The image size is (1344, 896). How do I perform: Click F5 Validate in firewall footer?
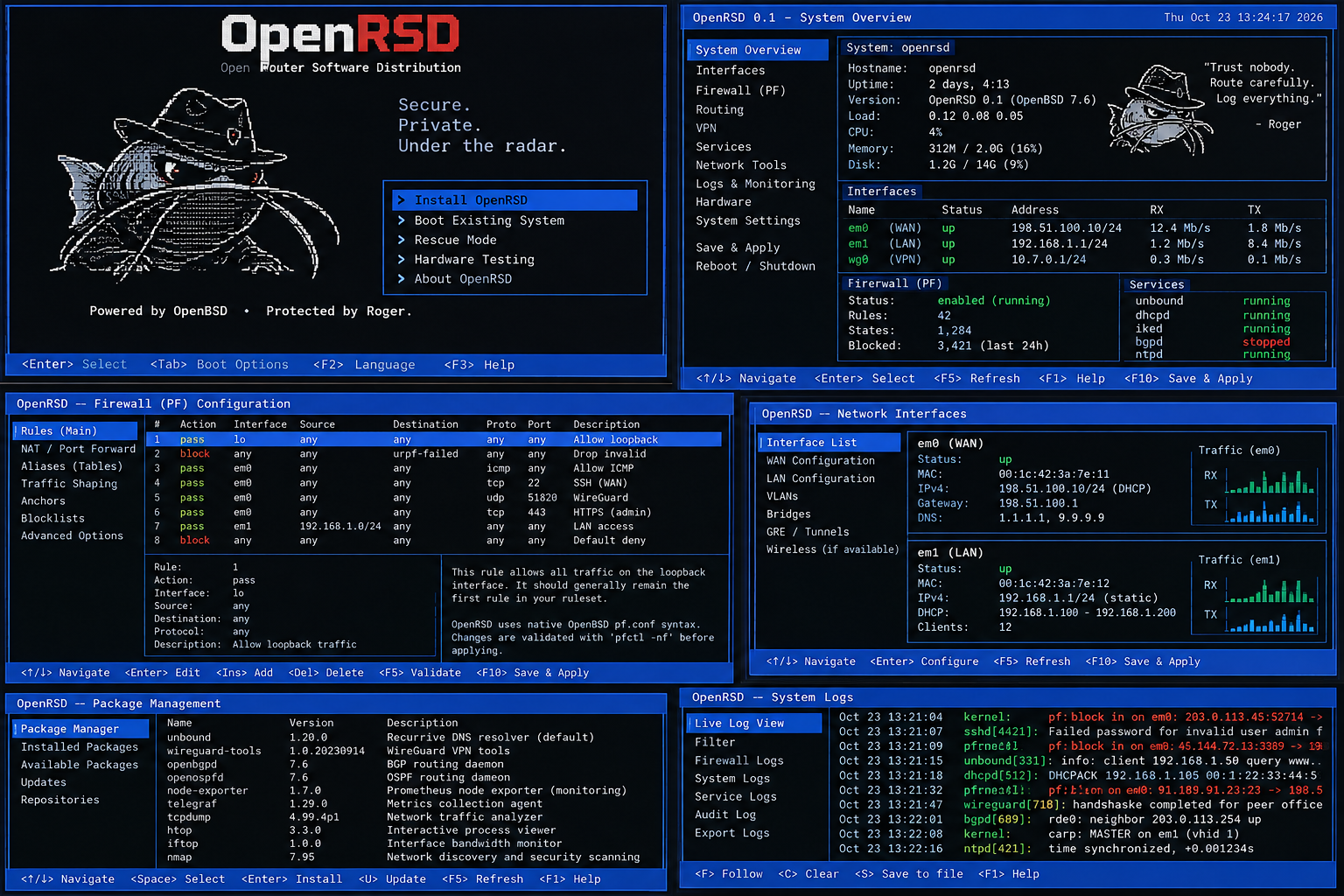tap(420, 673)
